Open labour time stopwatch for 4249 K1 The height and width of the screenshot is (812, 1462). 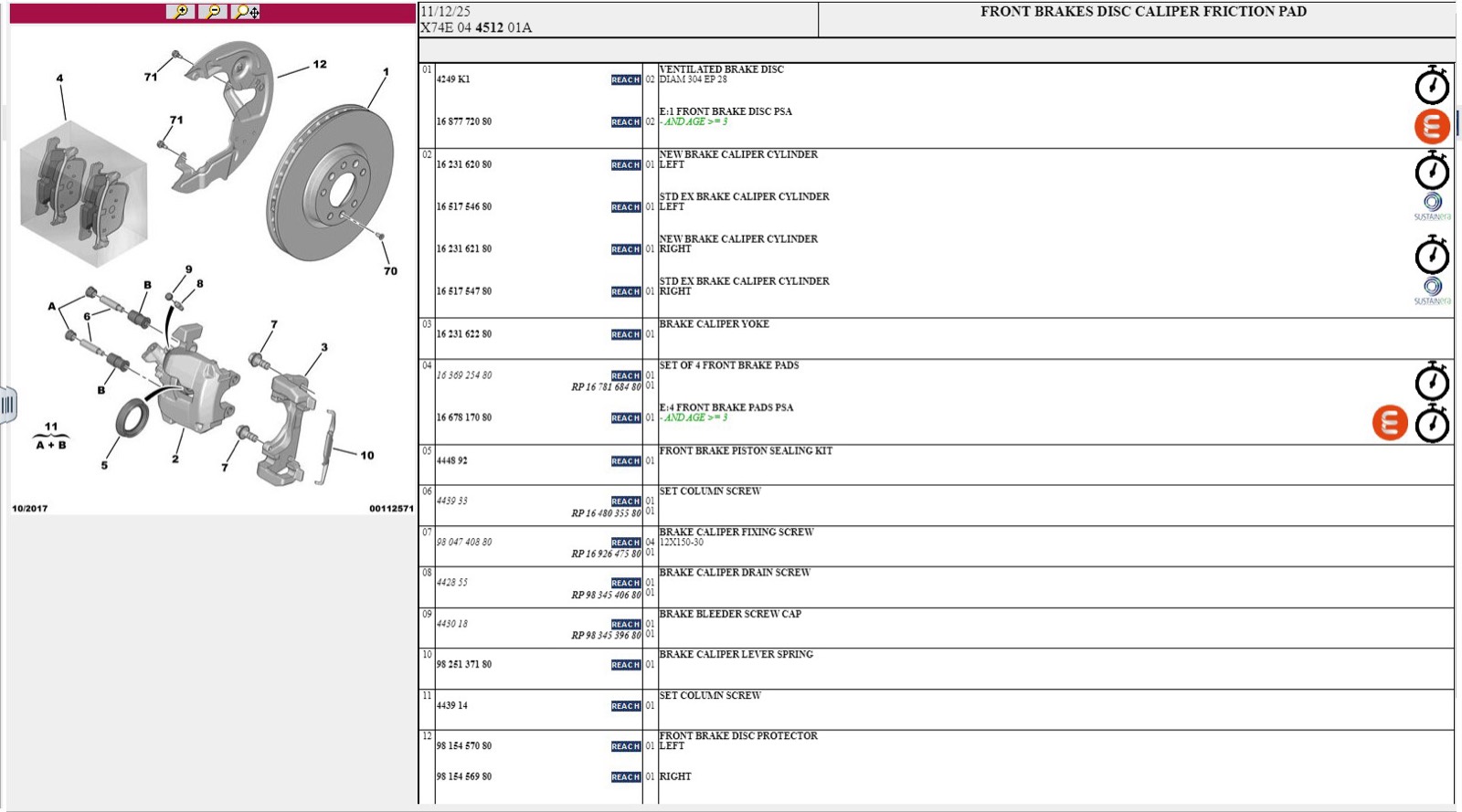(1432, 85)
